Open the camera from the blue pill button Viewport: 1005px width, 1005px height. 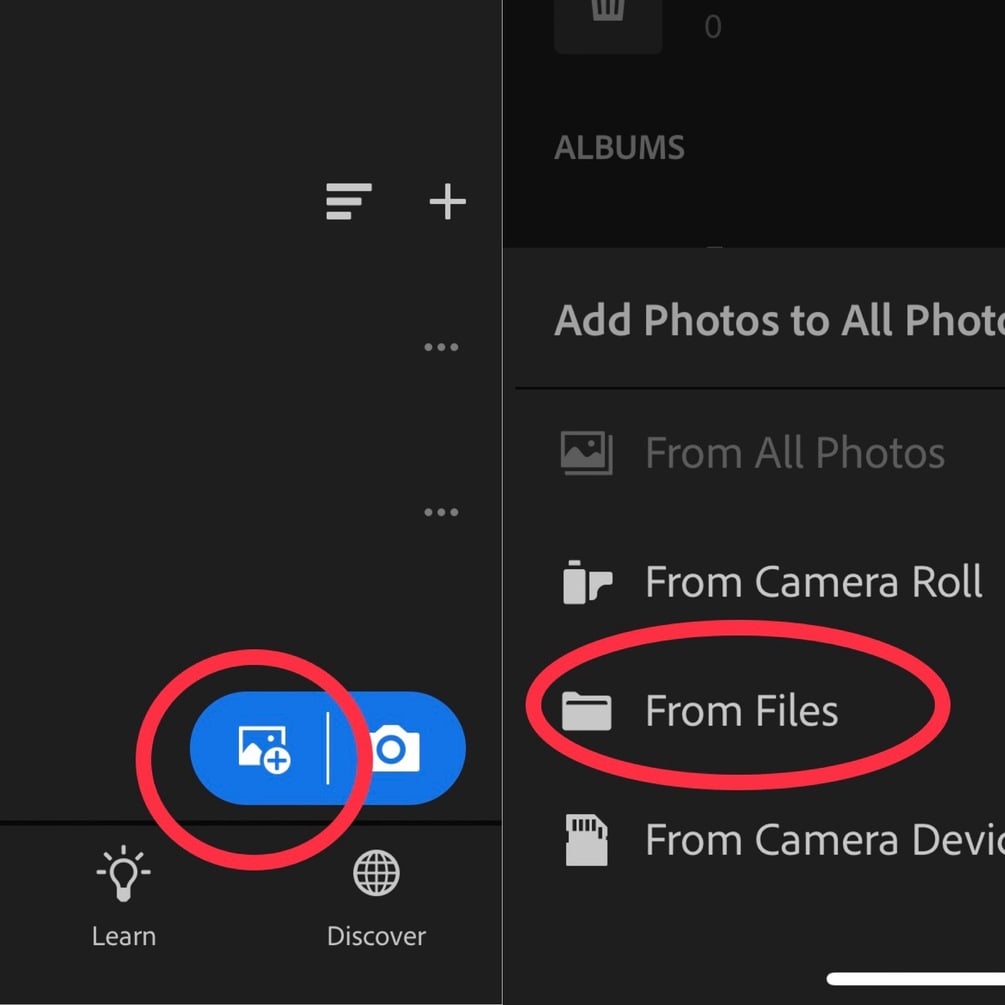point(394,748)
